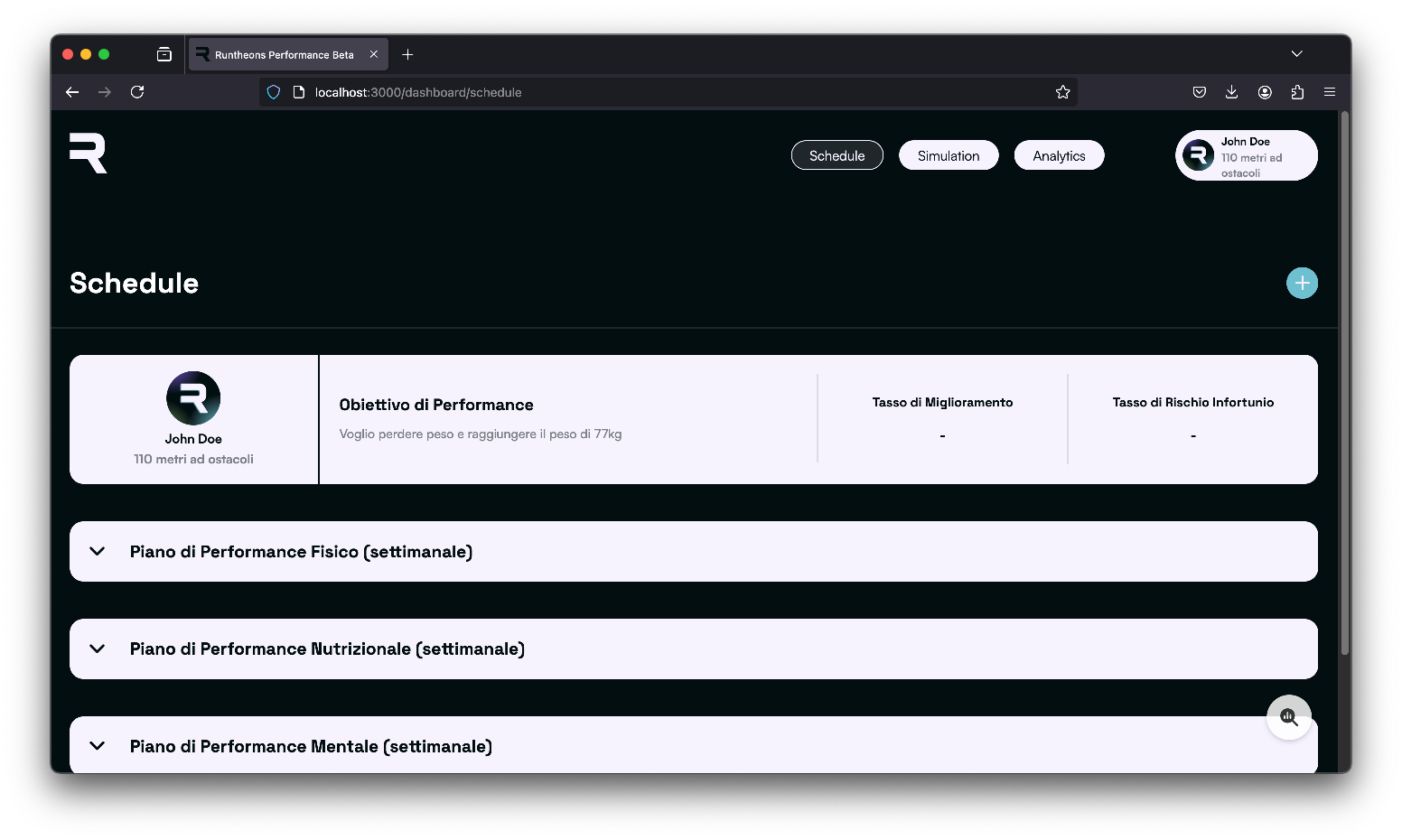Click the Runtheons R logo in header
Screen dimensions: 1402x840
89,154
